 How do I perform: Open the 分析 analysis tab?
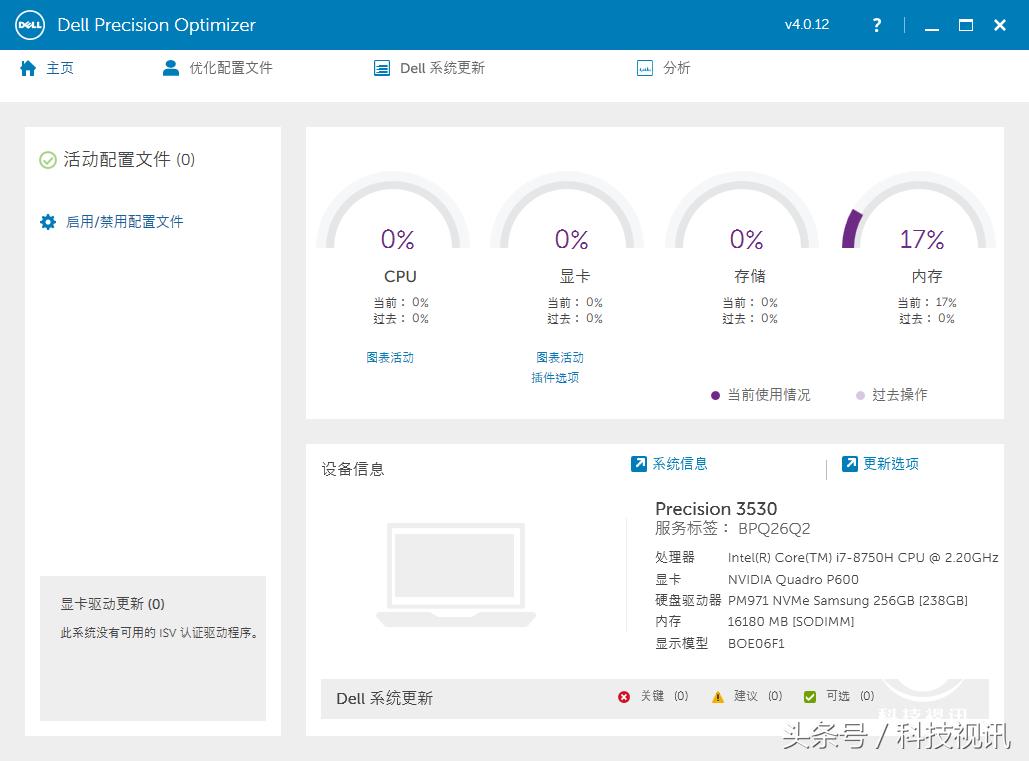coord(664,68)
